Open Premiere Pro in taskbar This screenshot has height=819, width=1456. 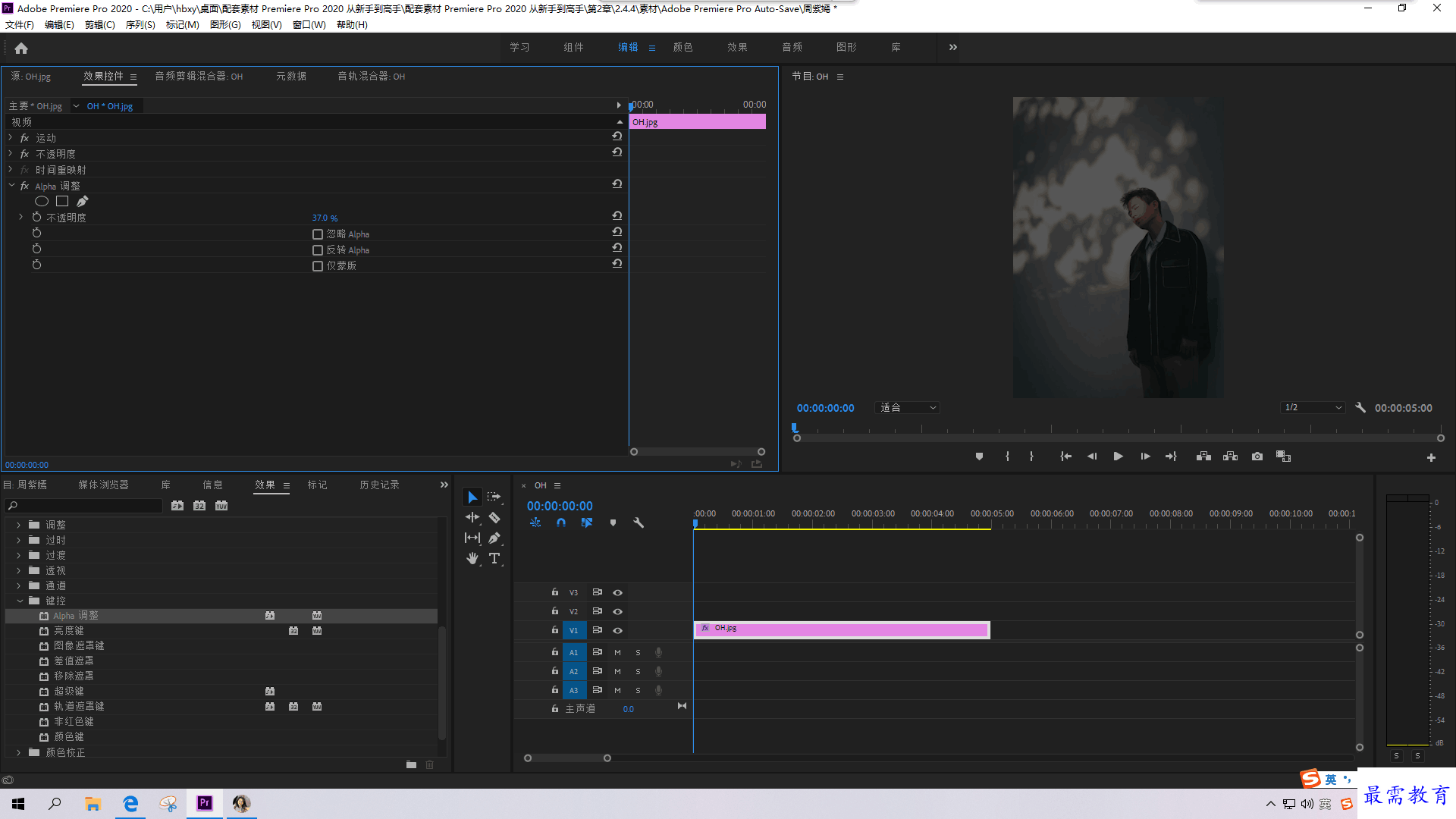tap(205, 803)
